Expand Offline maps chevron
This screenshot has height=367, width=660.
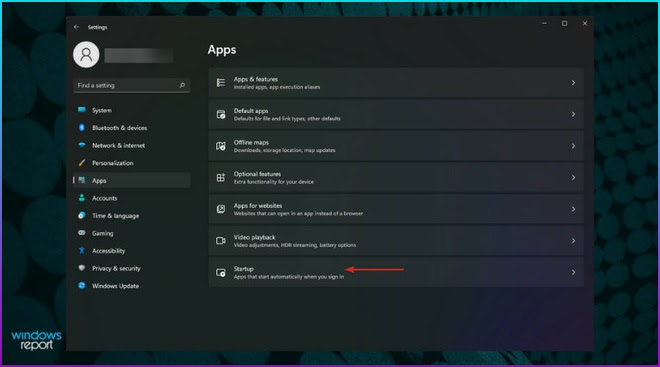(x=573, y=146)
